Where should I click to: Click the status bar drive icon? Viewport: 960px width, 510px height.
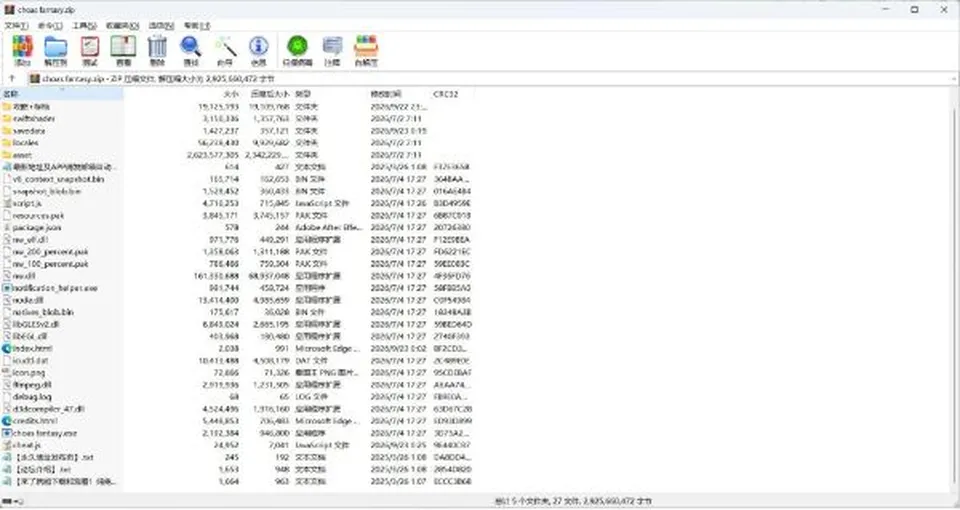coord(6,501)
